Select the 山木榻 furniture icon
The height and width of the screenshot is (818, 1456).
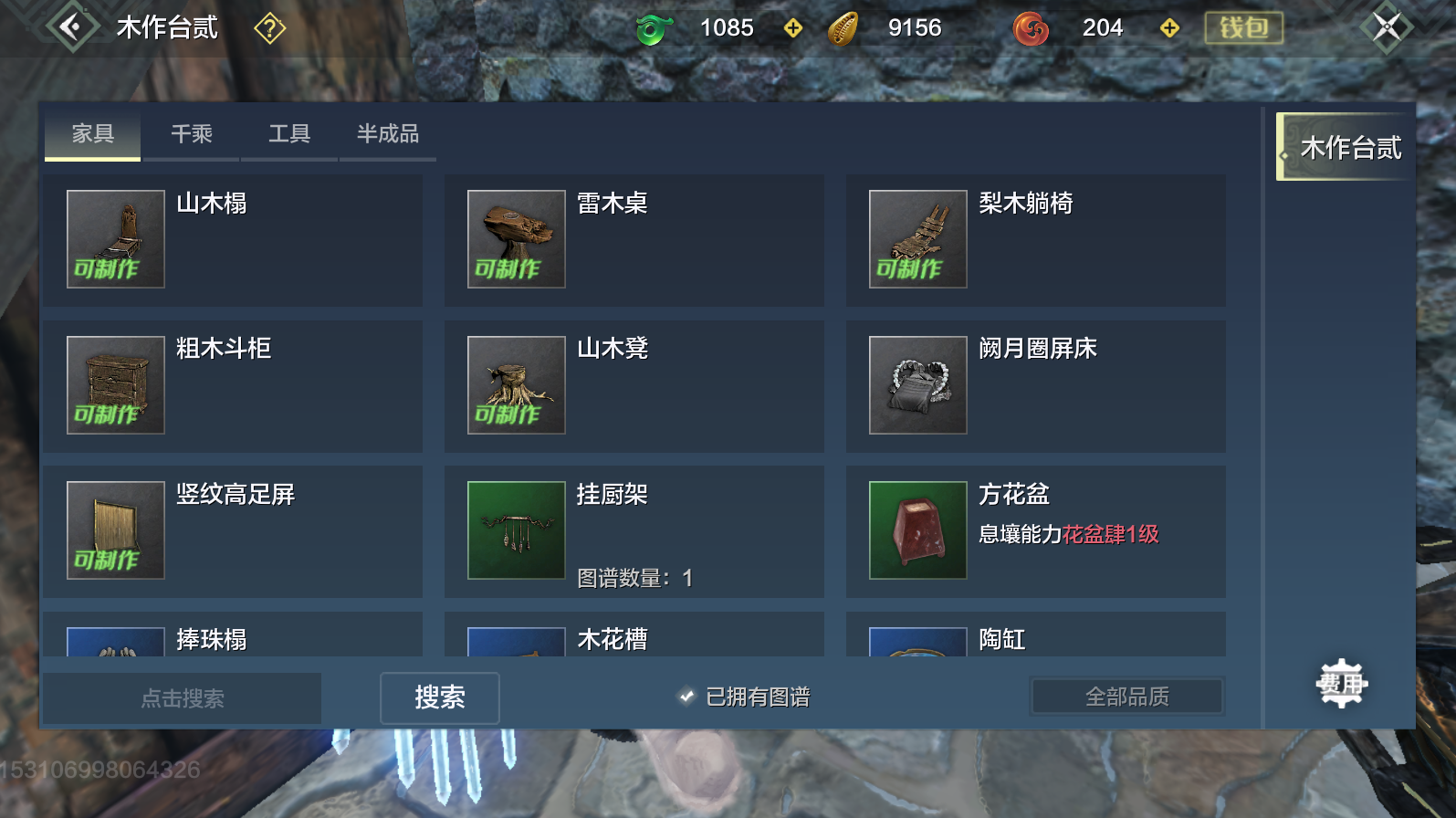tap(116, 239)
